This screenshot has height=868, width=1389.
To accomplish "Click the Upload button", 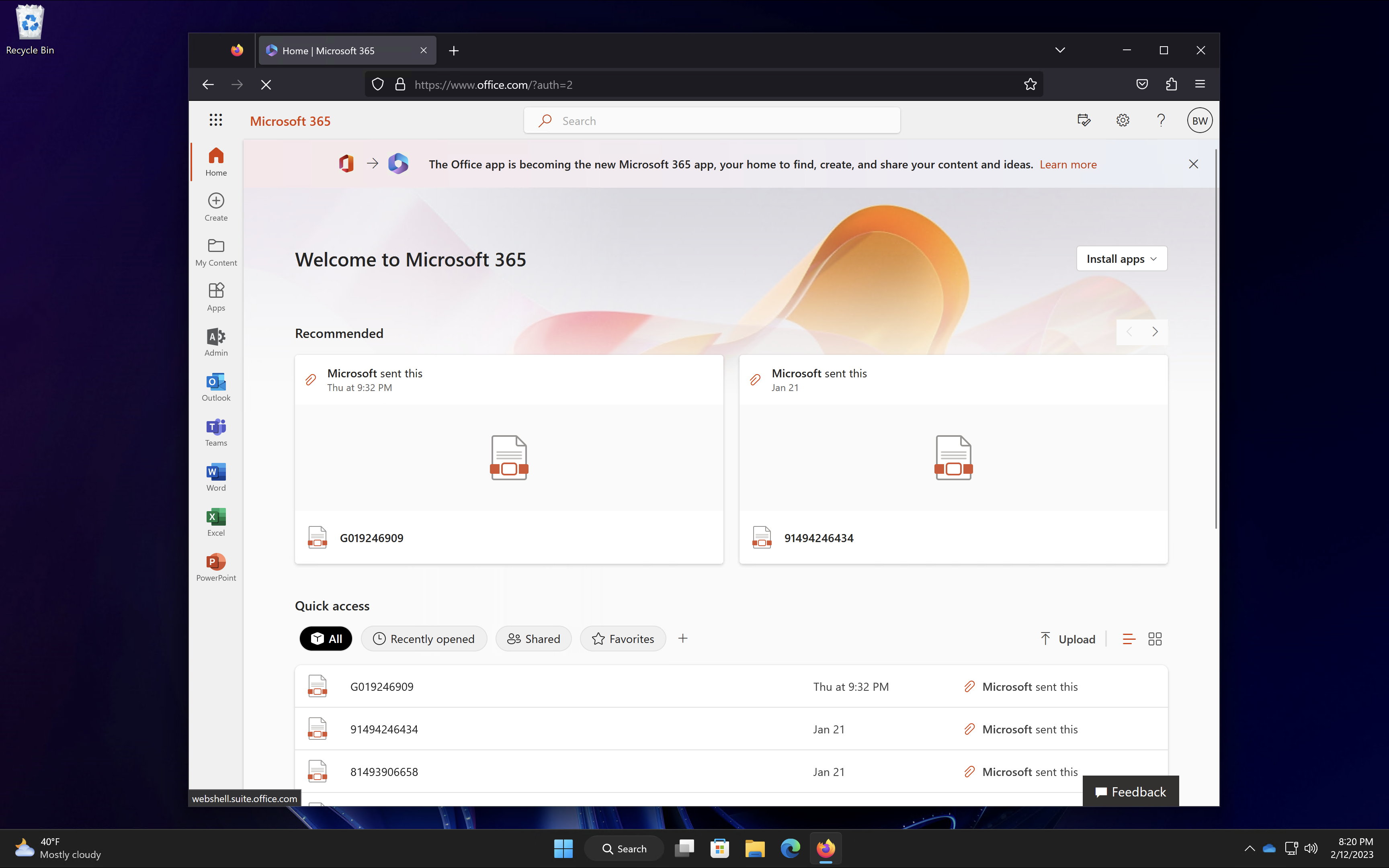I will tap(1067, 639).
